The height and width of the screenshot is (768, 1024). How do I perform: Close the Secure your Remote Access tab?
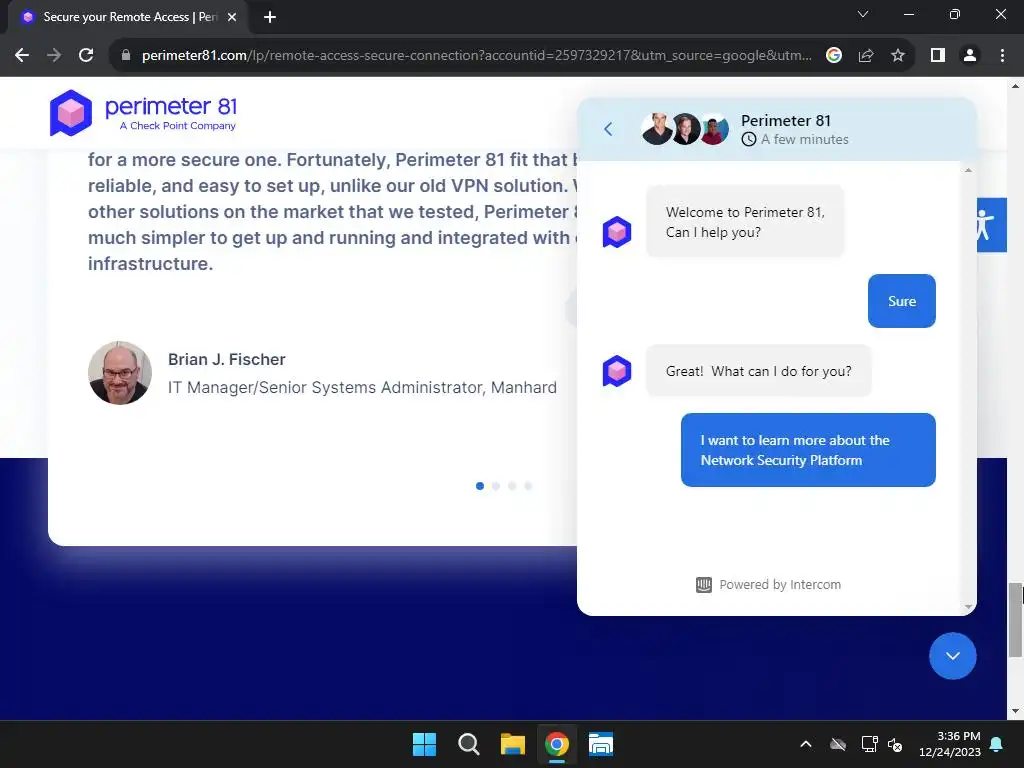tap(232, 17)
